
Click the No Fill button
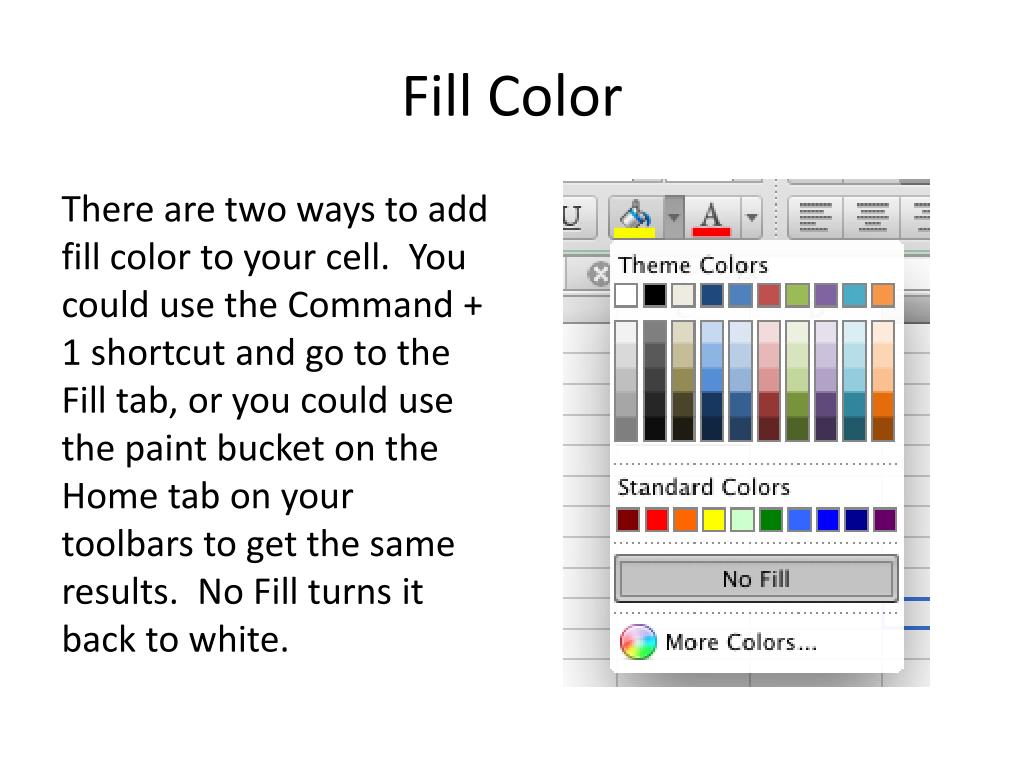[756, 579]
